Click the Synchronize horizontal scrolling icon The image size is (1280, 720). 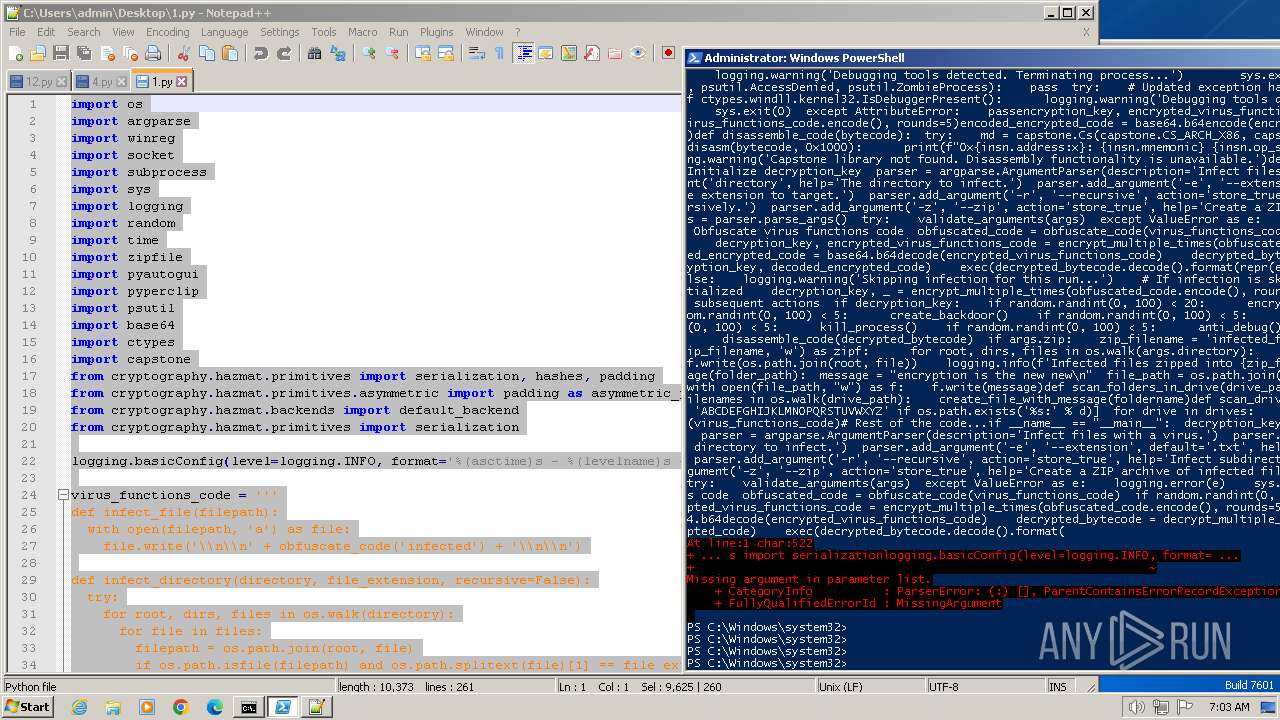click(446, 53)
